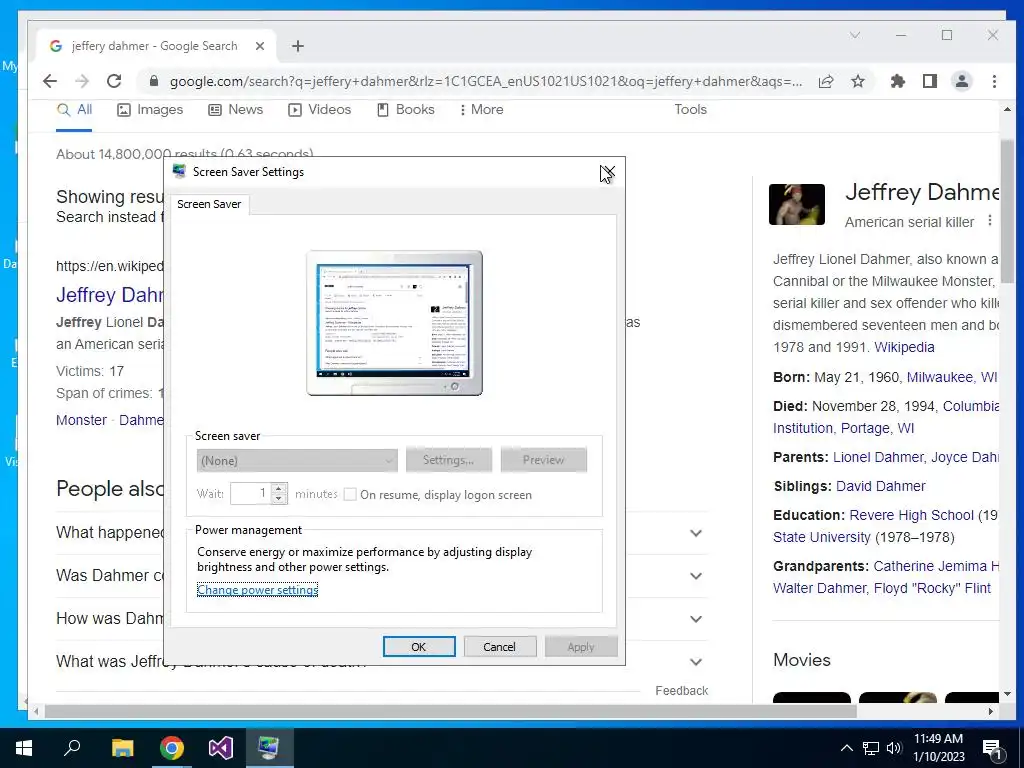
Task: Switch to Google Books tab
Action: click(x=406, y=110)
